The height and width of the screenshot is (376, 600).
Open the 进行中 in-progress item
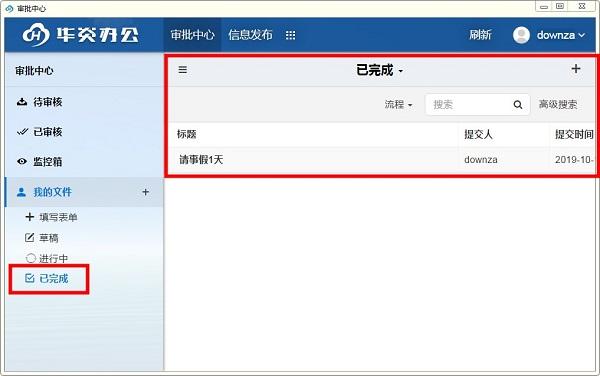[x=54, y=259]
